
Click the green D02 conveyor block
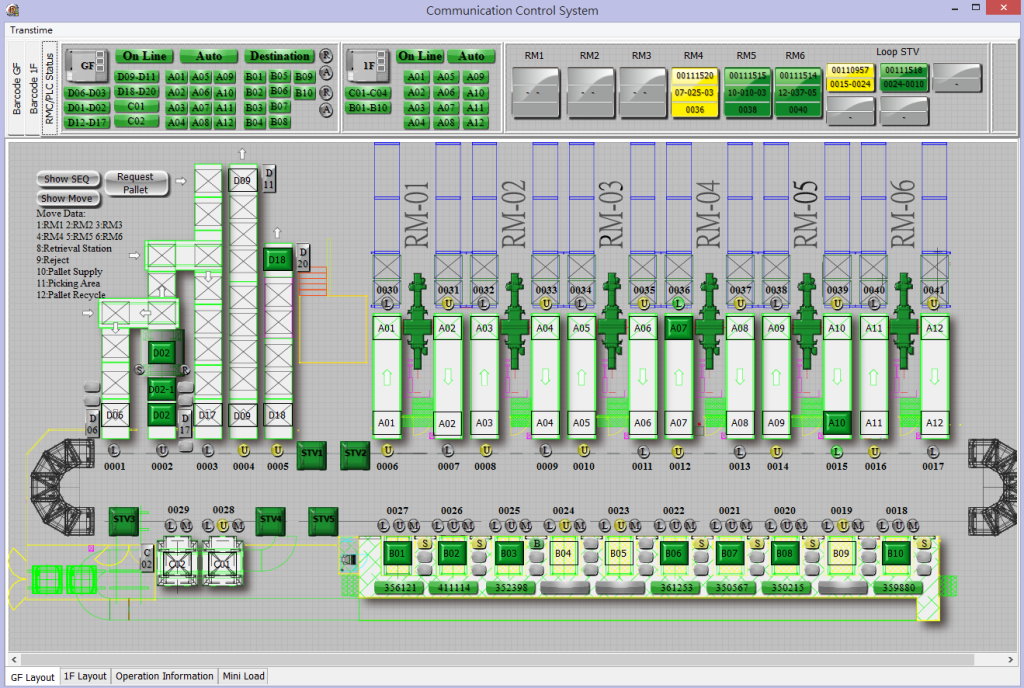pos(162,352)
